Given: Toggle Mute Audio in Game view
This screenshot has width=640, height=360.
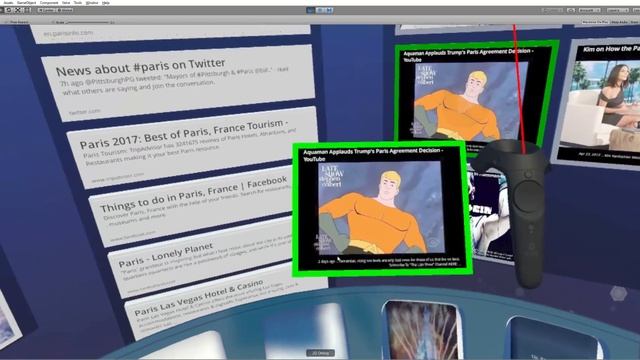Looking at the screenshot, I should 620,22.
